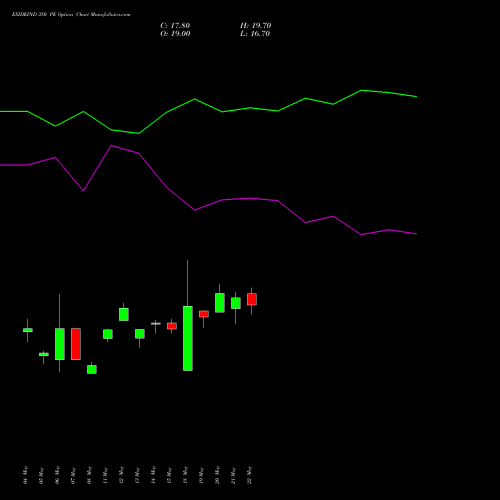This screenshot has height=500, width=500.
Task: Click the 08 May date label
Action: pyautogui.click(x=90, y=475)
